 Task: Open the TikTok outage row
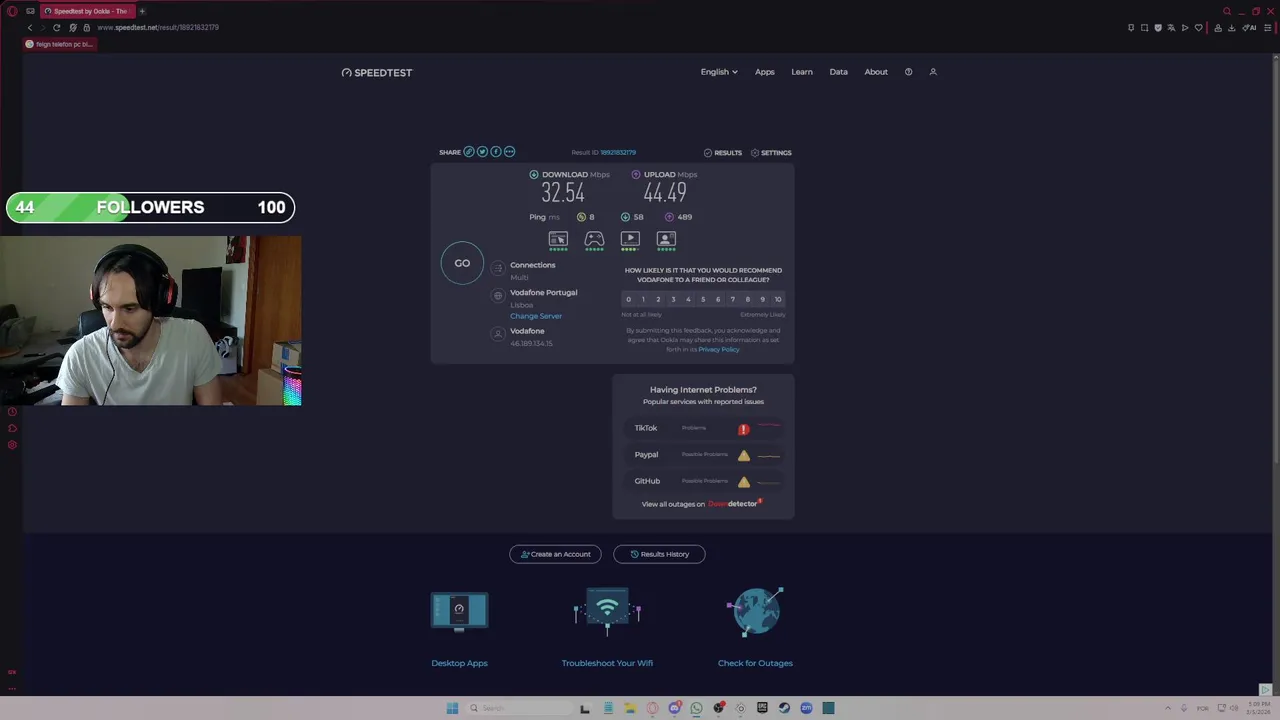point(703,428)
